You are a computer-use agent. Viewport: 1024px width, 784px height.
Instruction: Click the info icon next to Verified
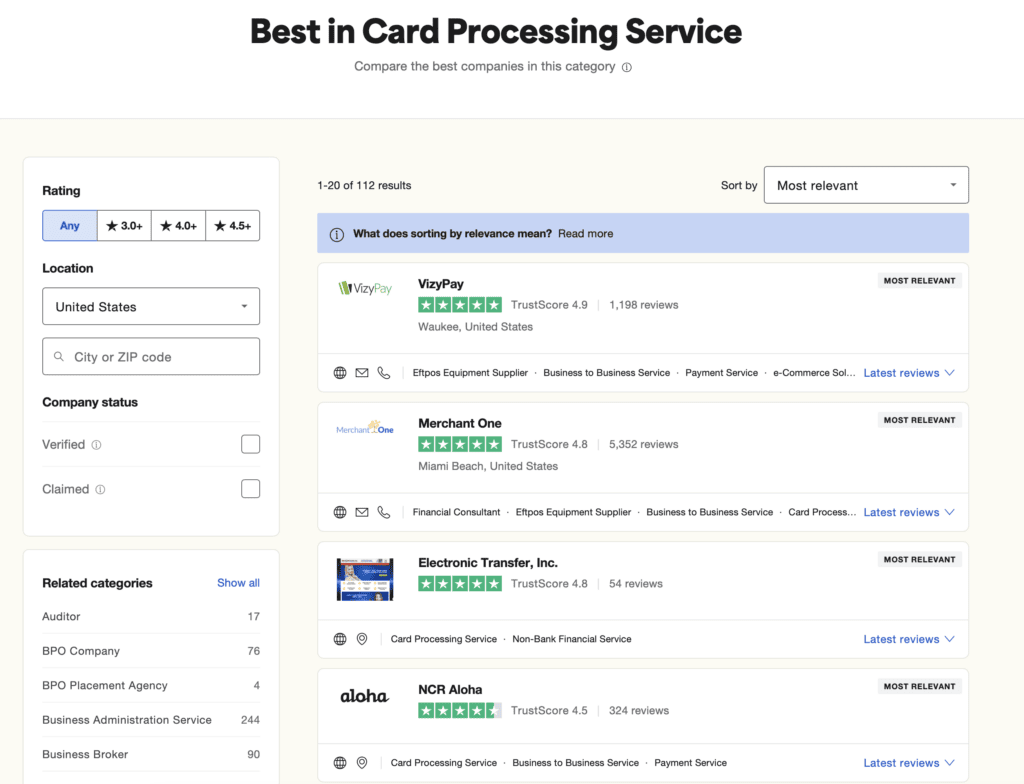click(x=97, y=445)
